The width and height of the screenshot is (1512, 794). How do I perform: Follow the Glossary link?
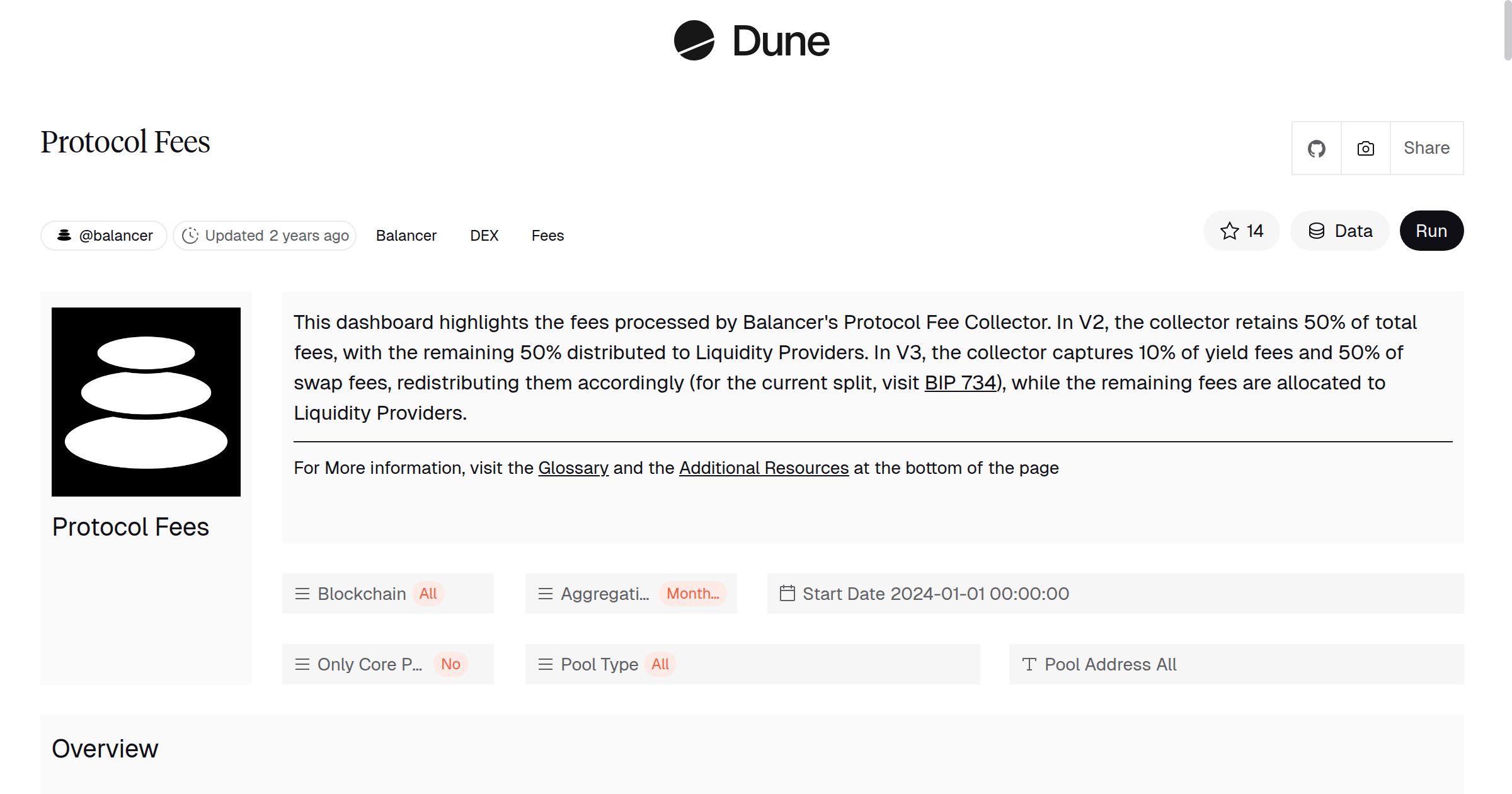click(x=573, y=468)
